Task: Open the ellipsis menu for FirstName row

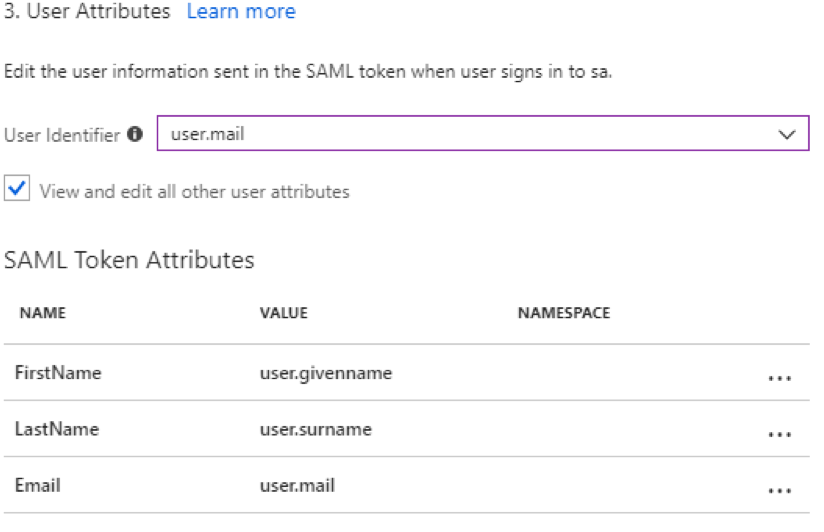Action: (x=780, y=379)
